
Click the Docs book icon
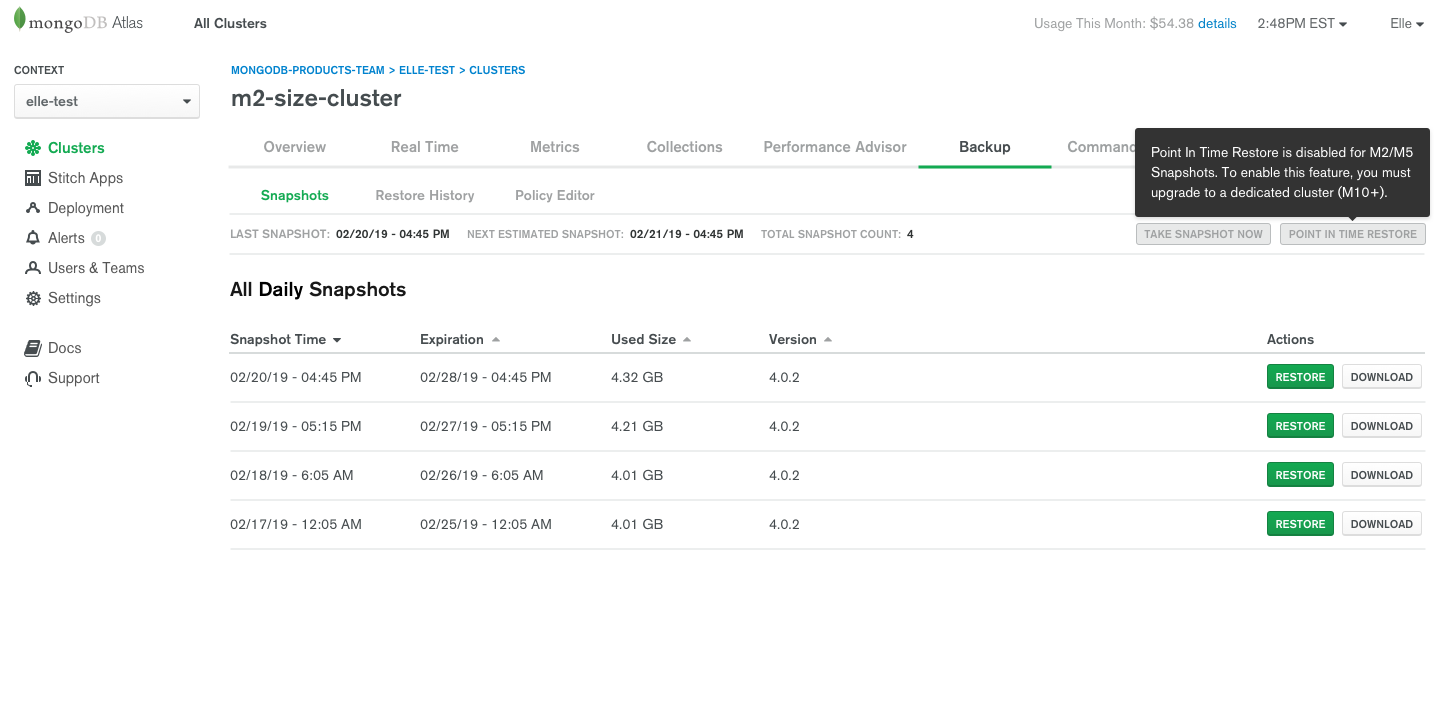coord(33,348)
